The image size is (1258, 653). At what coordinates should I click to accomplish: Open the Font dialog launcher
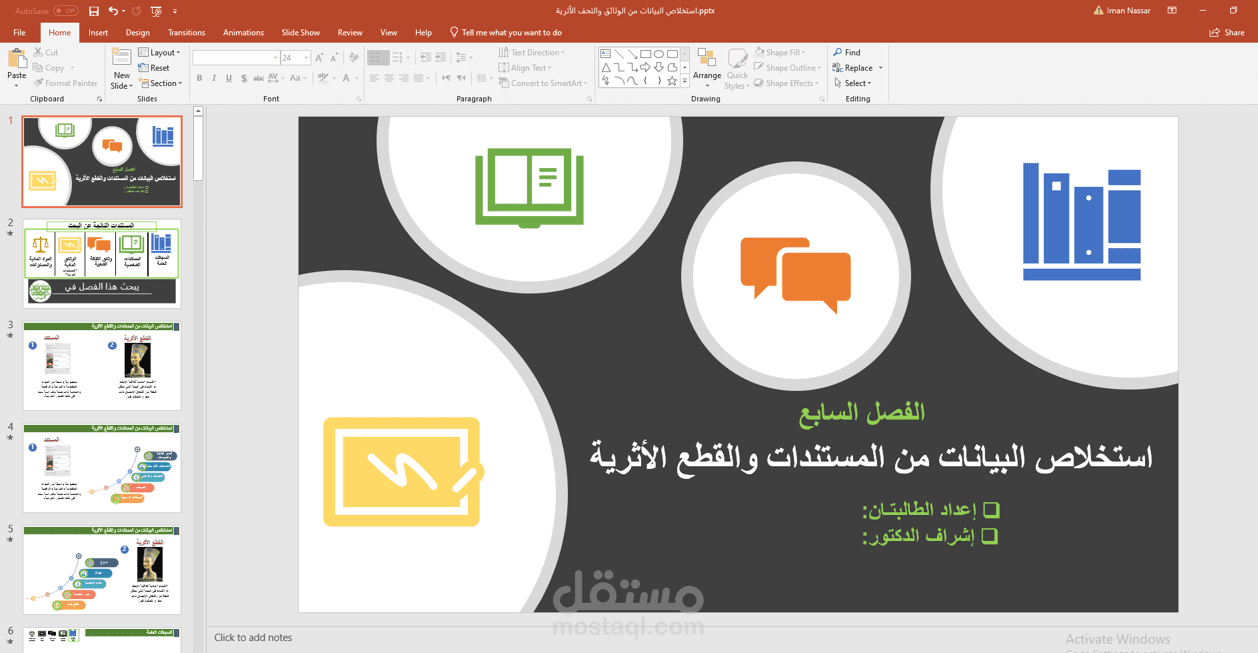point(358,99)
